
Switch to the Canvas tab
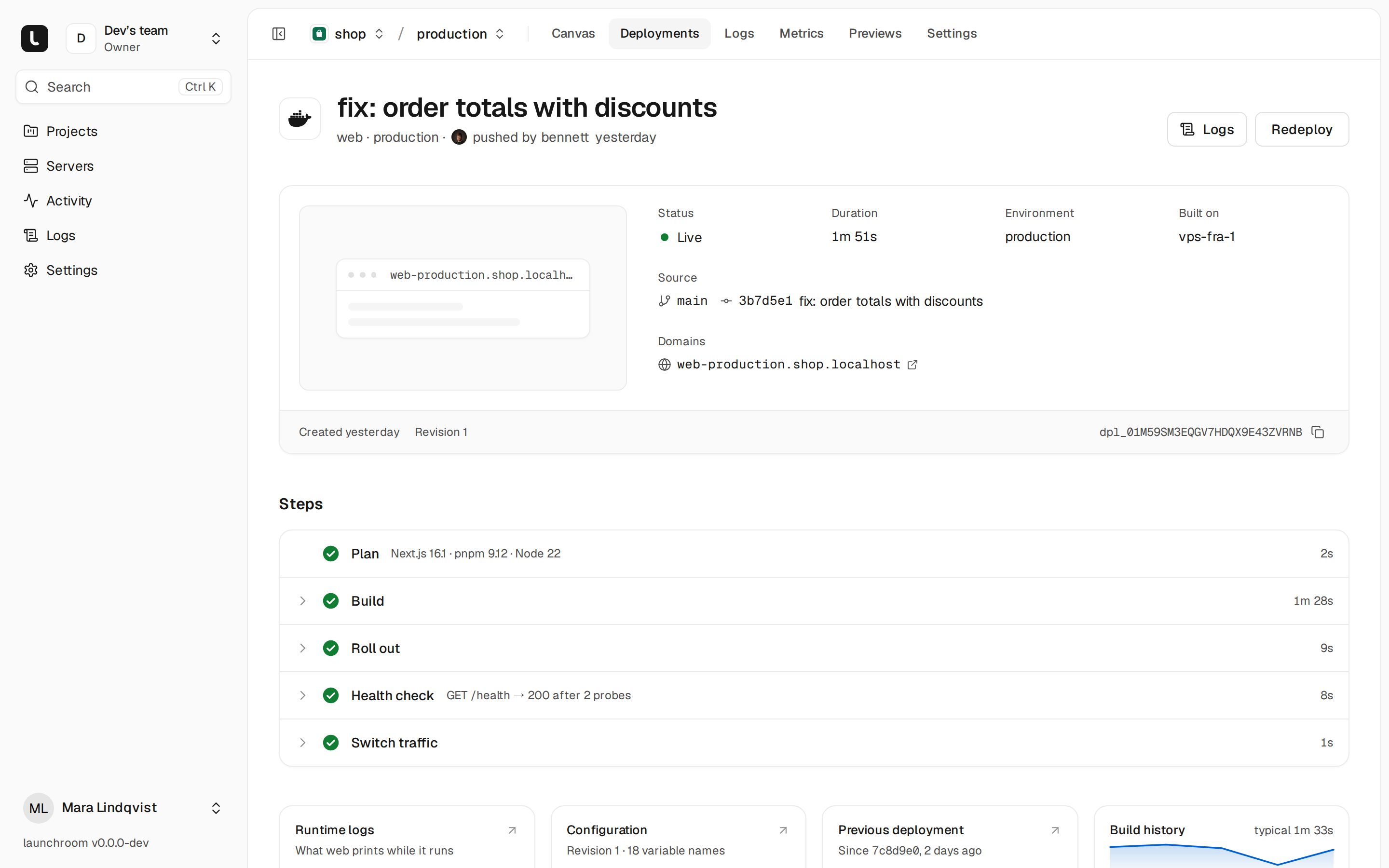pyautogui.click(x=573, y=34)
